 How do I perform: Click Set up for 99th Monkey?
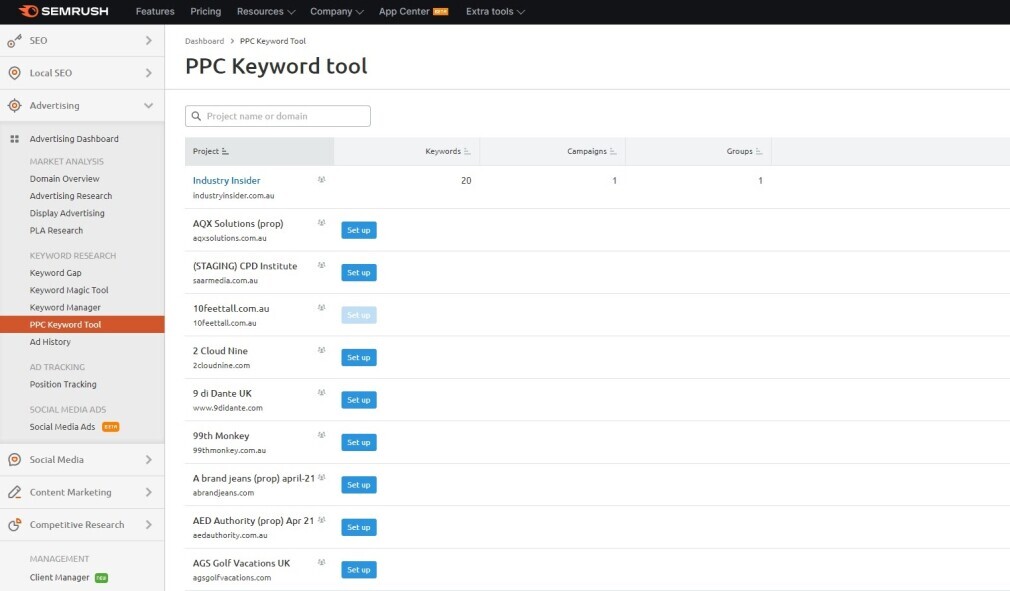(x=359, y=443)
